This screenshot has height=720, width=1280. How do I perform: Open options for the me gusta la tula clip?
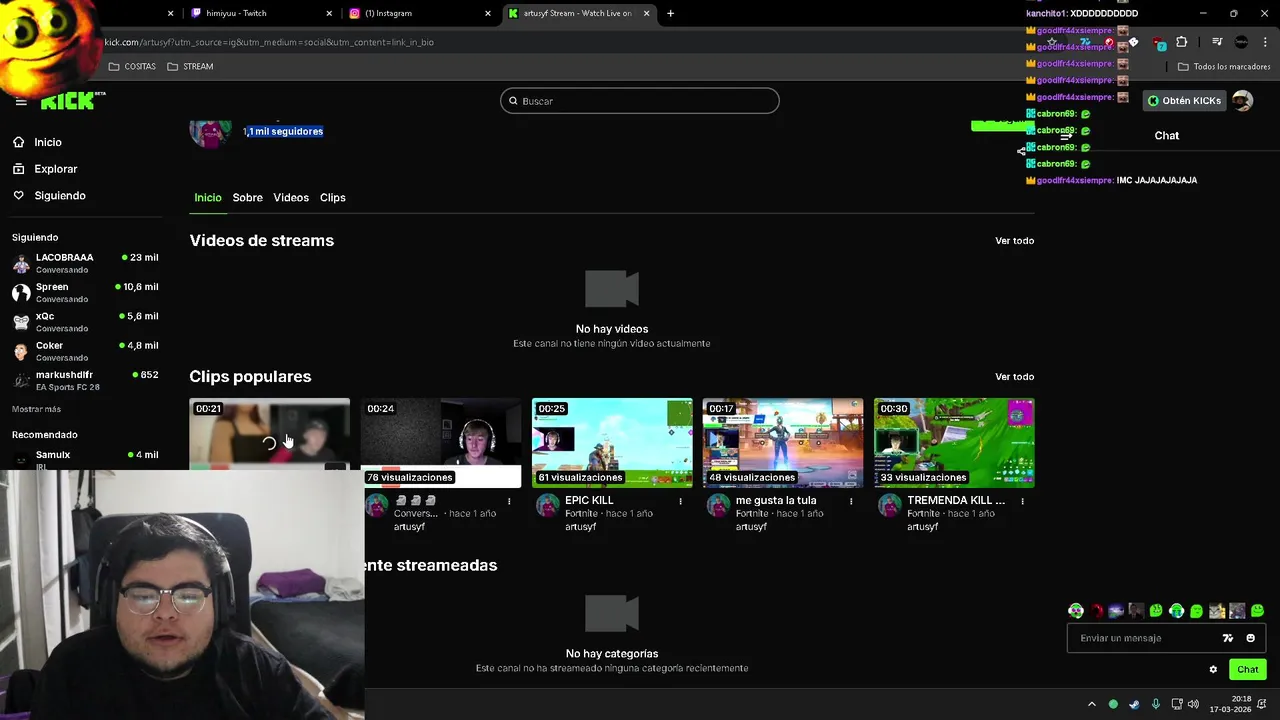click(852, 501)
